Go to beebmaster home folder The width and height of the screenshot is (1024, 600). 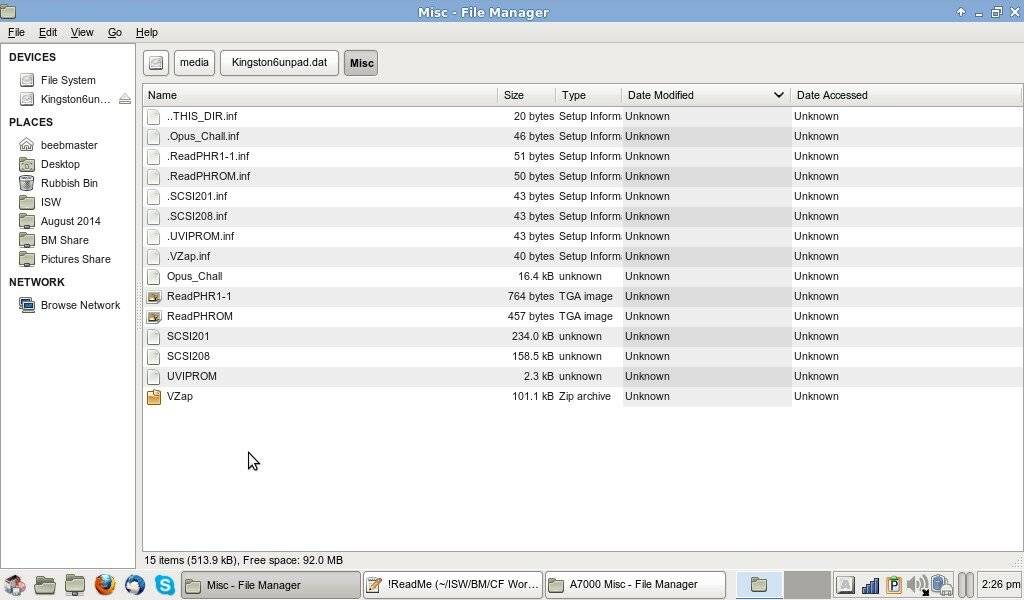click(x=68, y=145)
